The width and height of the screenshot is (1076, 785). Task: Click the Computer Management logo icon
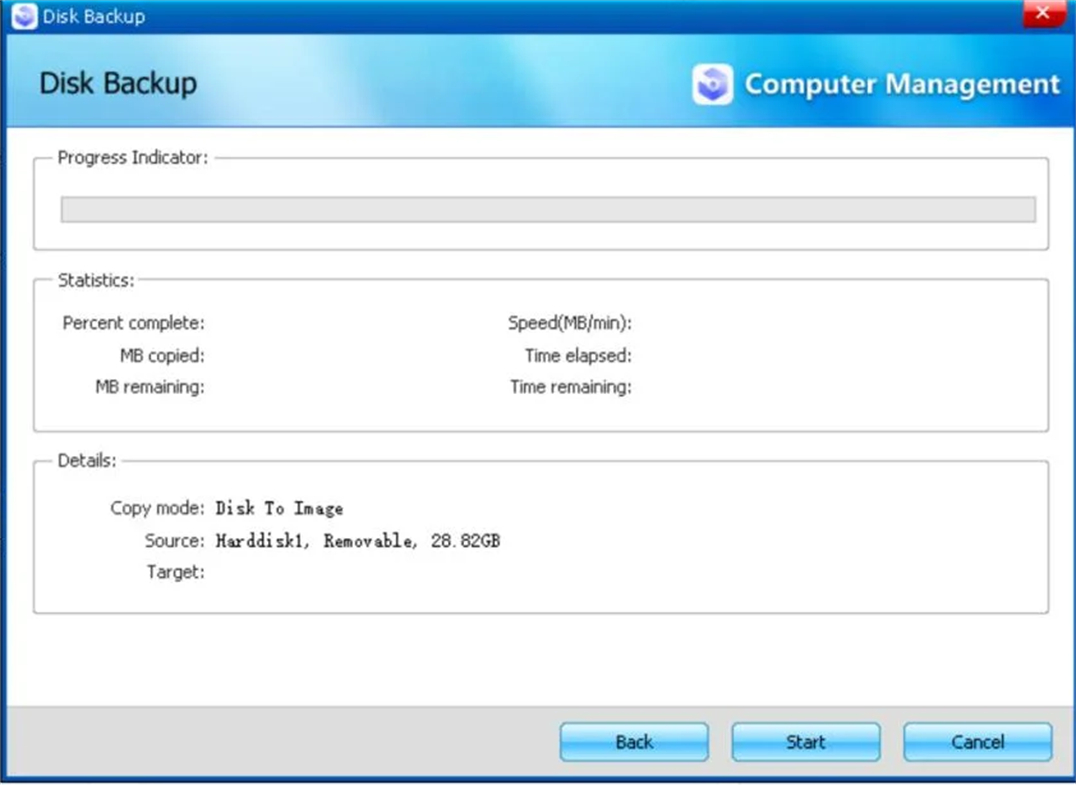(x=712, y=85)
